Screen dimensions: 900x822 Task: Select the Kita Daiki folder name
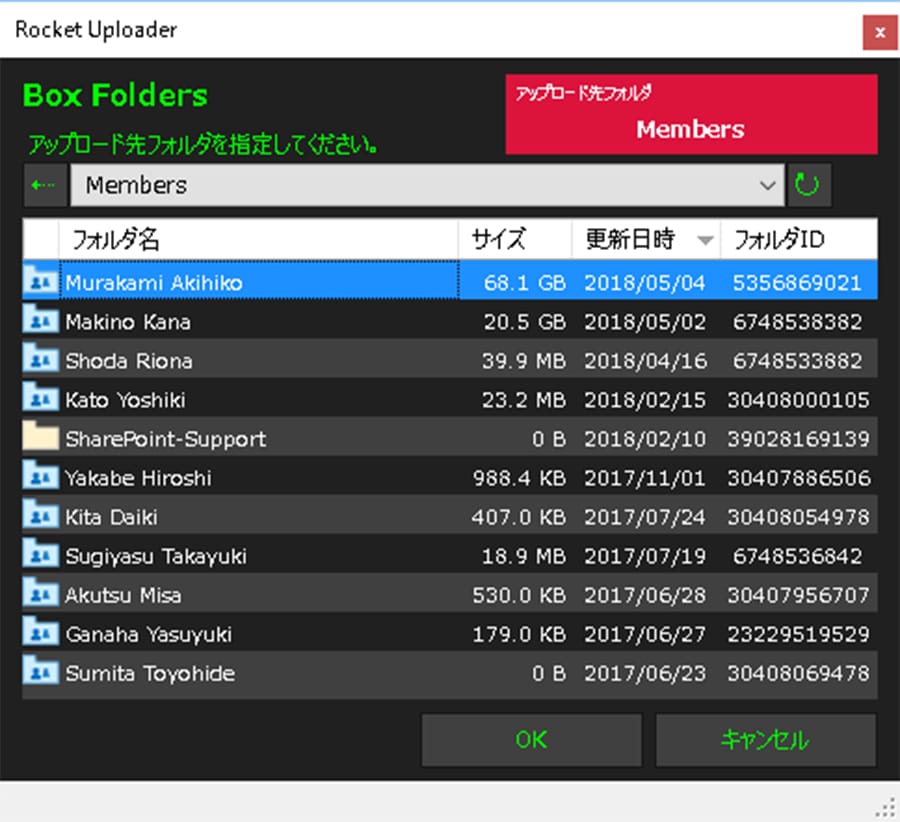click(111, 517)
